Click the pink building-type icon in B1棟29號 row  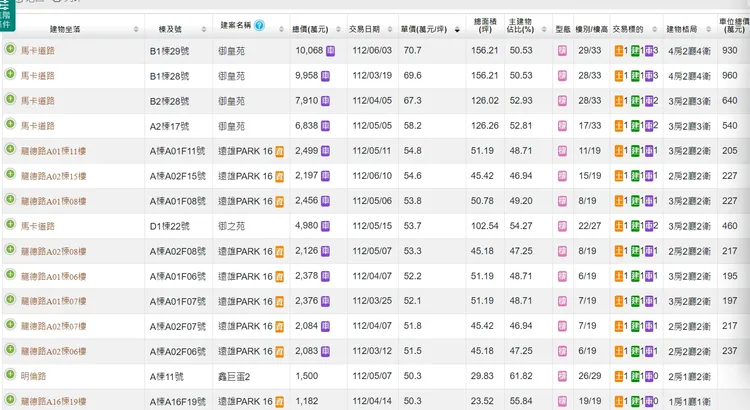[562, 51]
